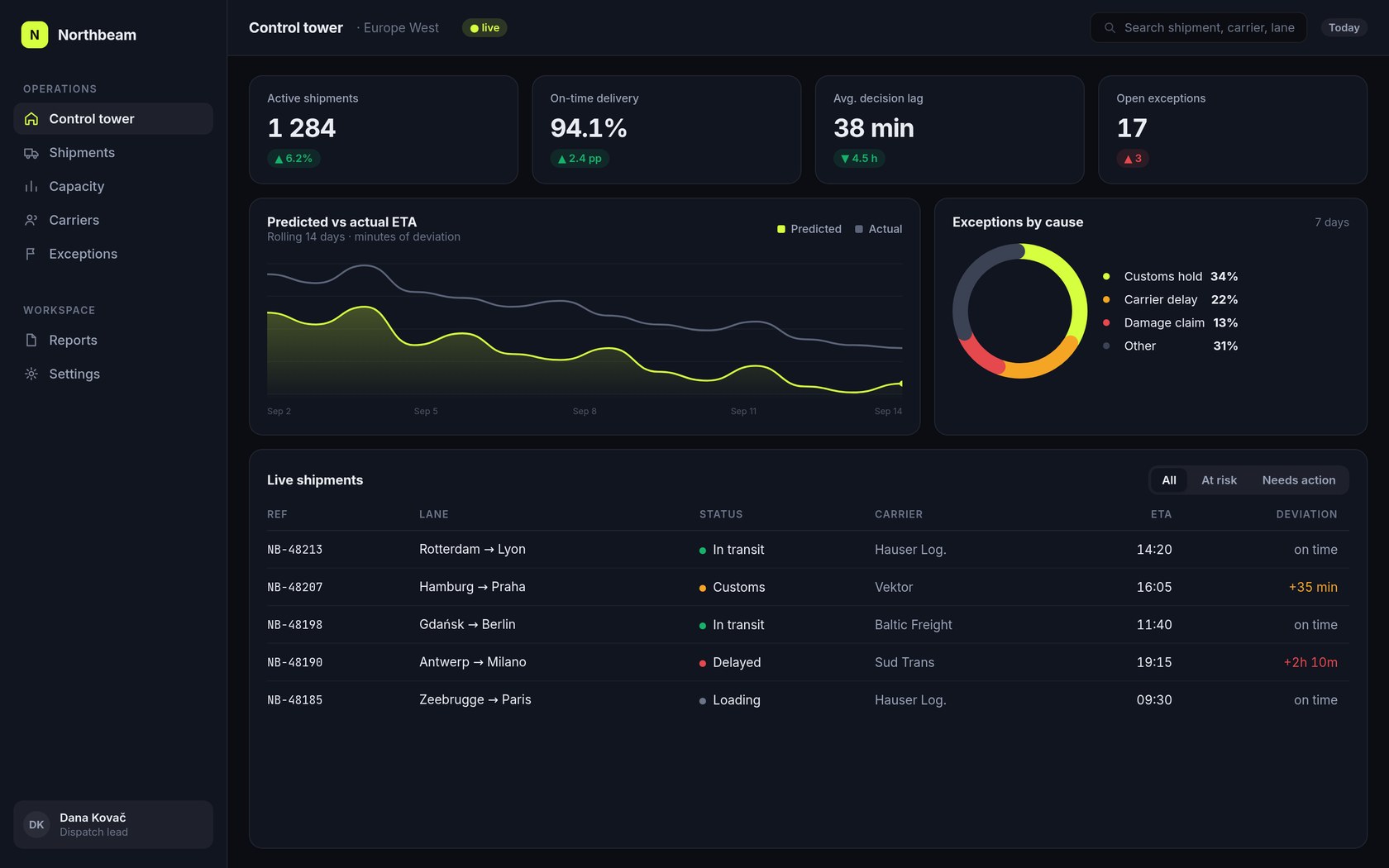1389x868 pixels.
Task: Filter live shipments by At risk
Action: click(1219, 480)
